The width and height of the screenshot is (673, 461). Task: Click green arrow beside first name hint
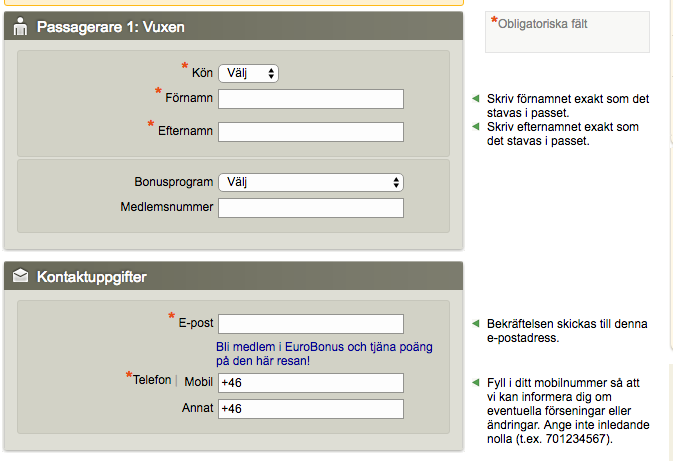[477, 99]
